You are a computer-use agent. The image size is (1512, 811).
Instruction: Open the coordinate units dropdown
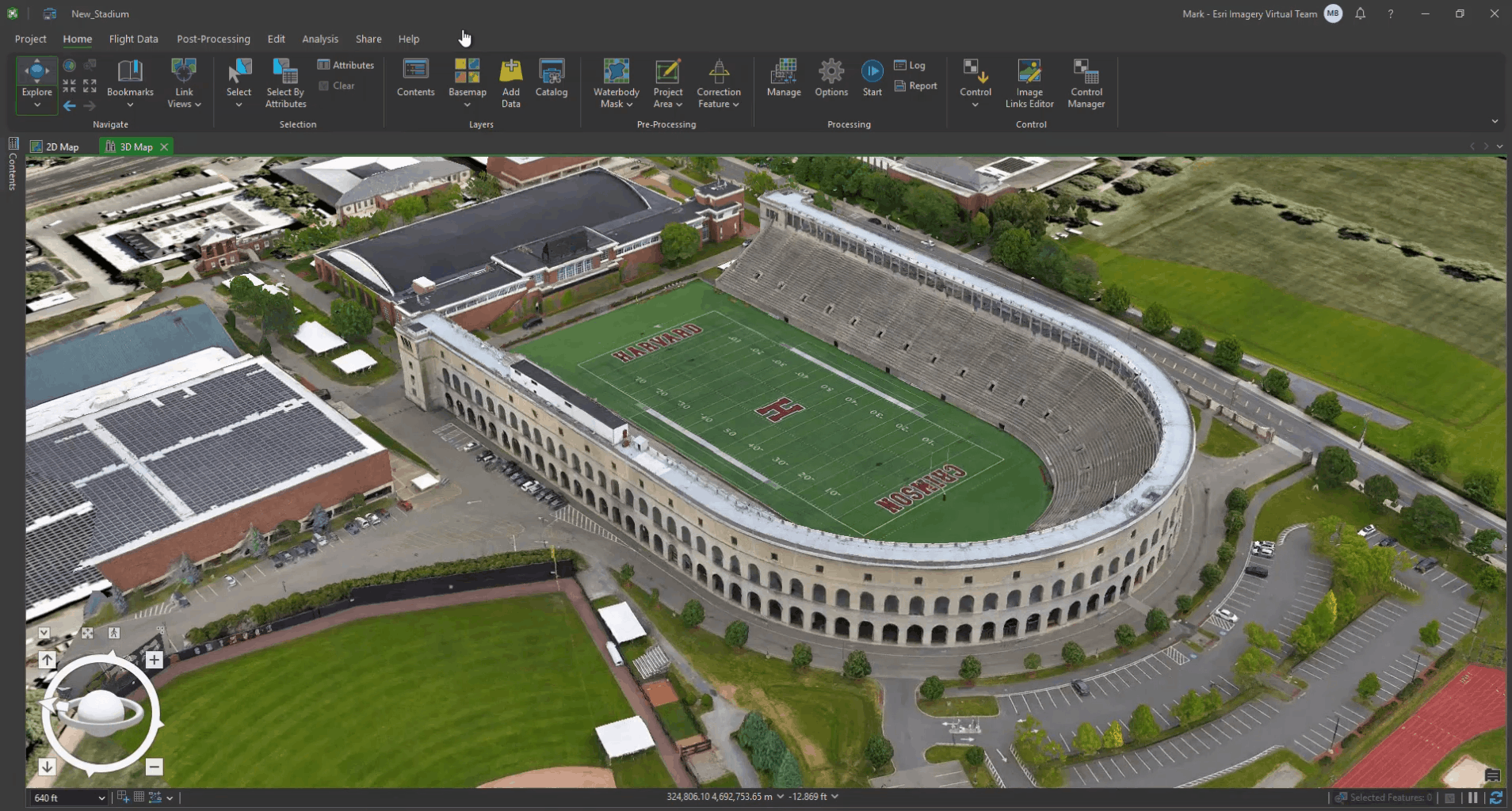click(x=781, y=797)
